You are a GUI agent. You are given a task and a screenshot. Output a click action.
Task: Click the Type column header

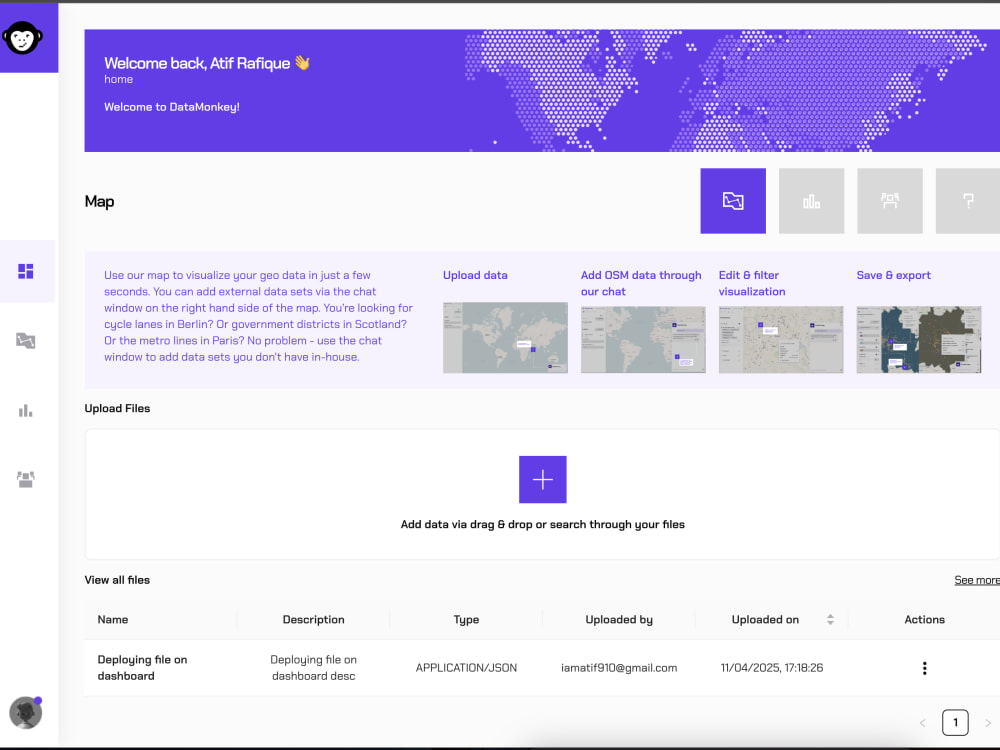click(x=466, y=619)
